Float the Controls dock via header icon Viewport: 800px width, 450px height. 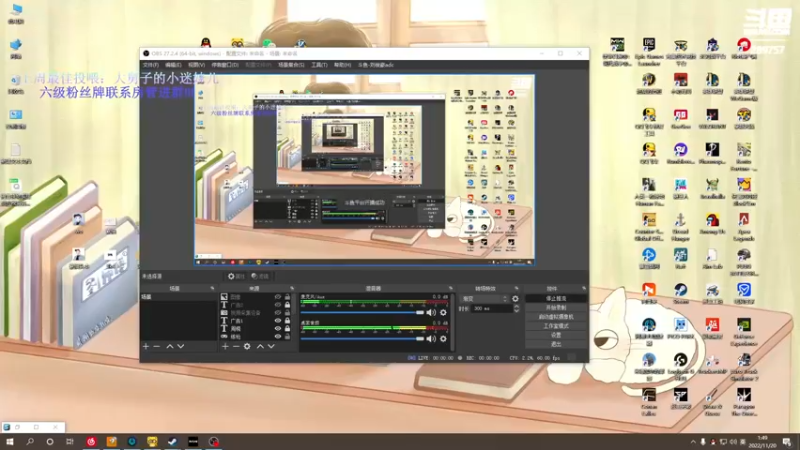pos(584,288)
